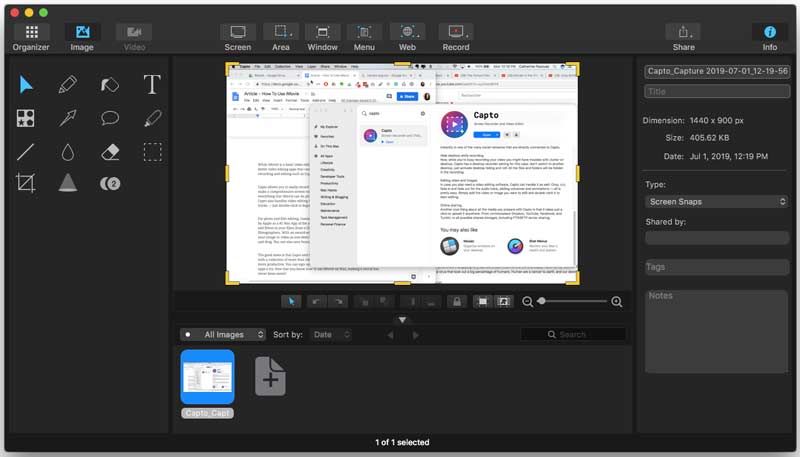Open the Web capture dropdown
The height and width of the screenshot is (457, 800).
[407, 37]
